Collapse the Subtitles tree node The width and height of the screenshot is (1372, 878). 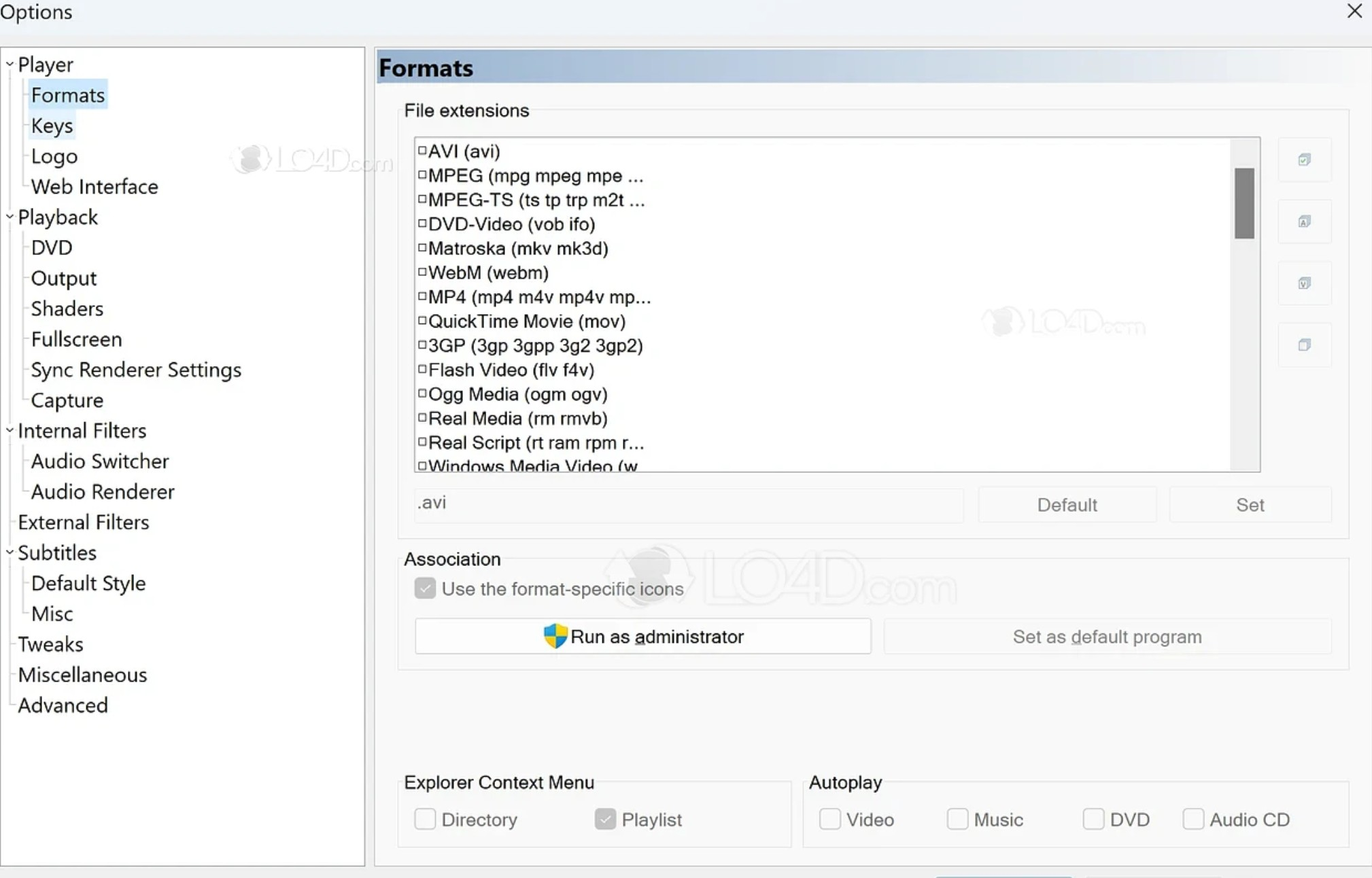point(10,552)
